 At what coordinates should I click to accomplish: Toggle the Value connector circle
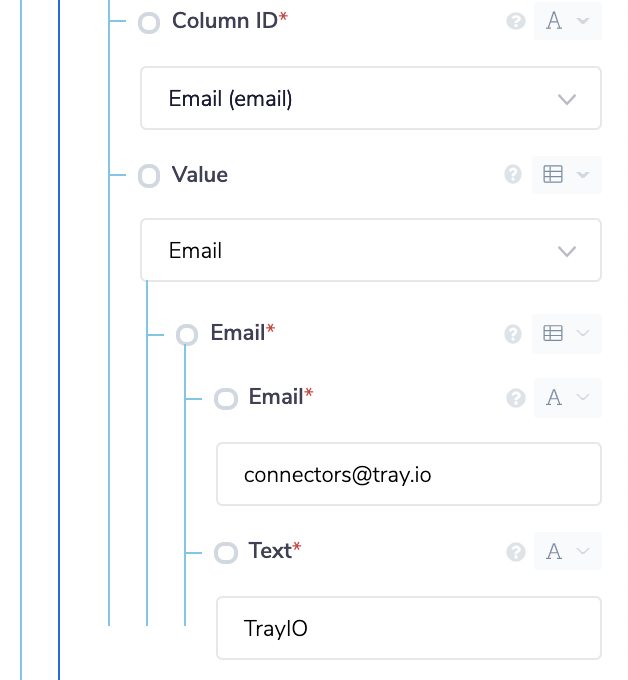[149, 177]
